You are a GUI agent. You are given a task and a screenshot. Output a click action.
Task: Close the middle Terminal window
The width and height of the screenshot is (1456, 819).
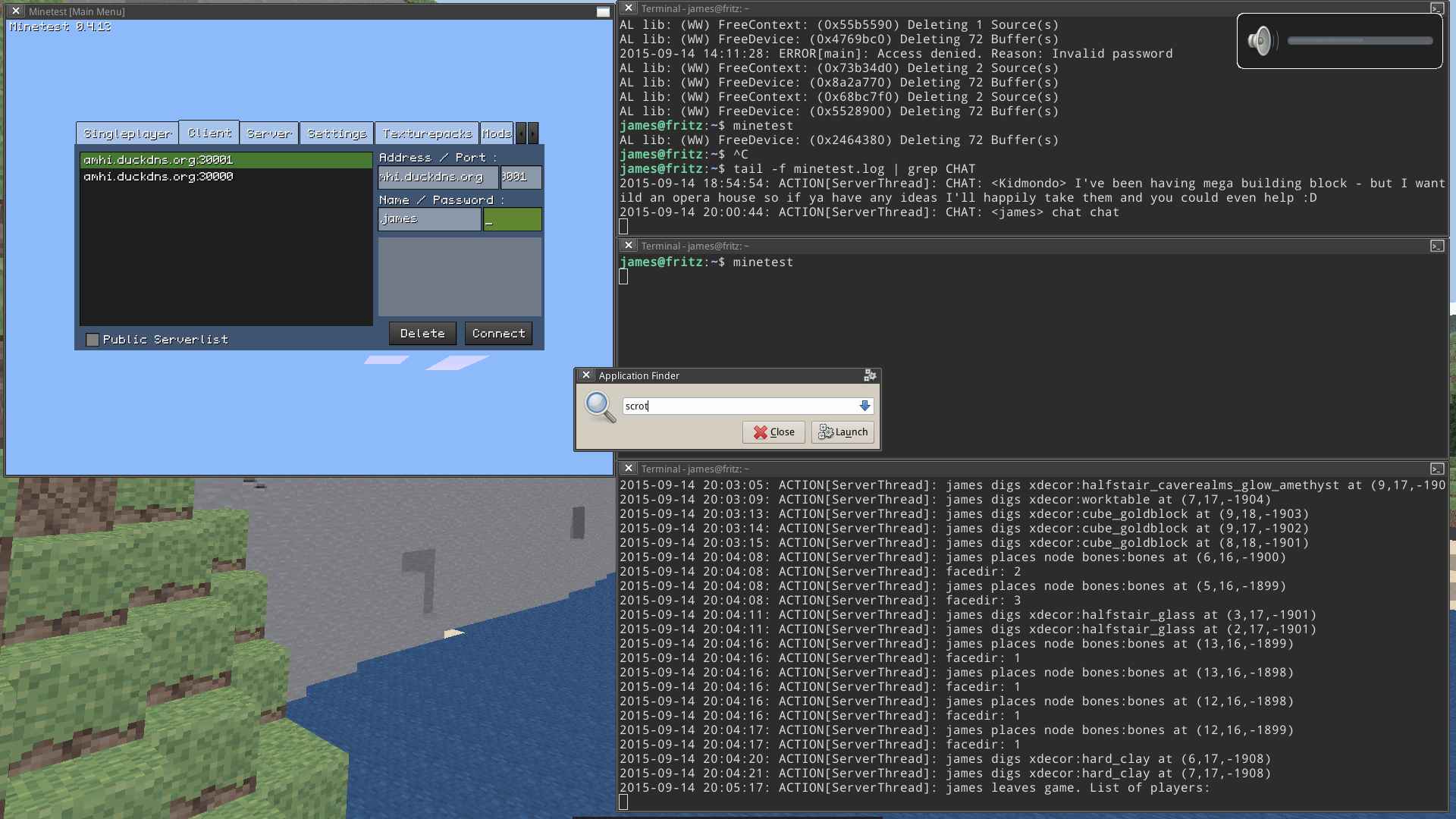628,246
